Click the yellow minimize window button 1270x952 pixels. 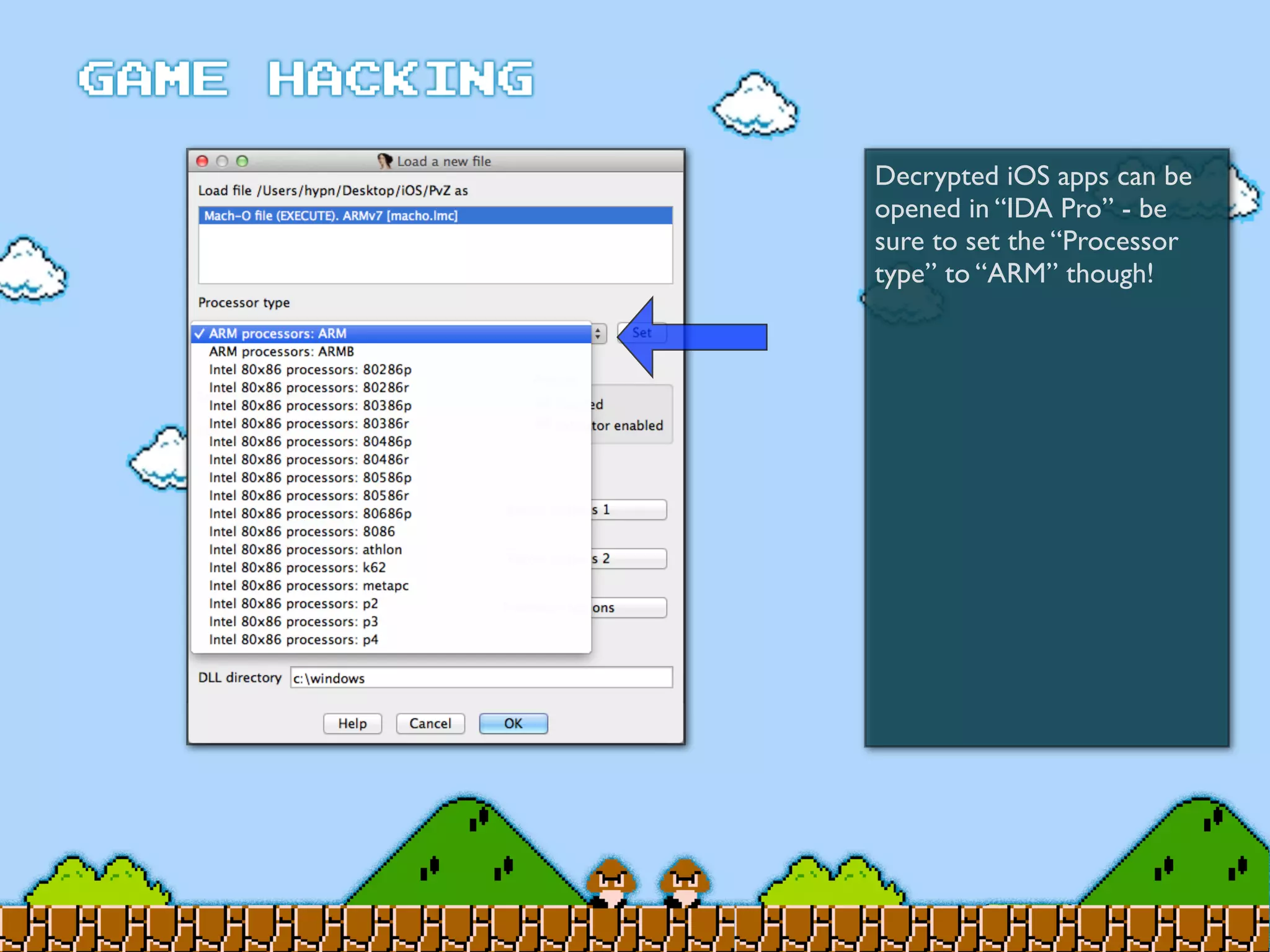pyautogui.click(x=222, y=161)
